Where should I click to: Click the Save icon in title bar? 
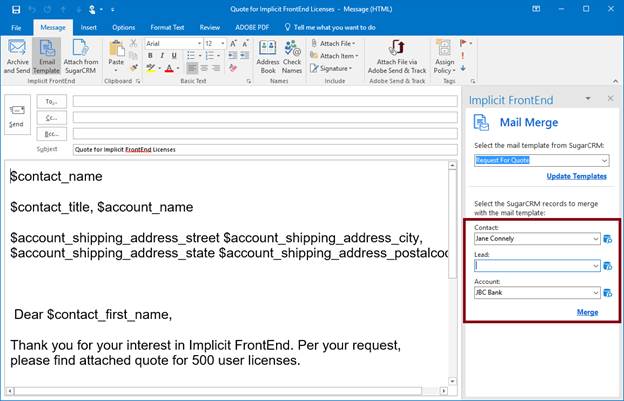tap(15, 8)
